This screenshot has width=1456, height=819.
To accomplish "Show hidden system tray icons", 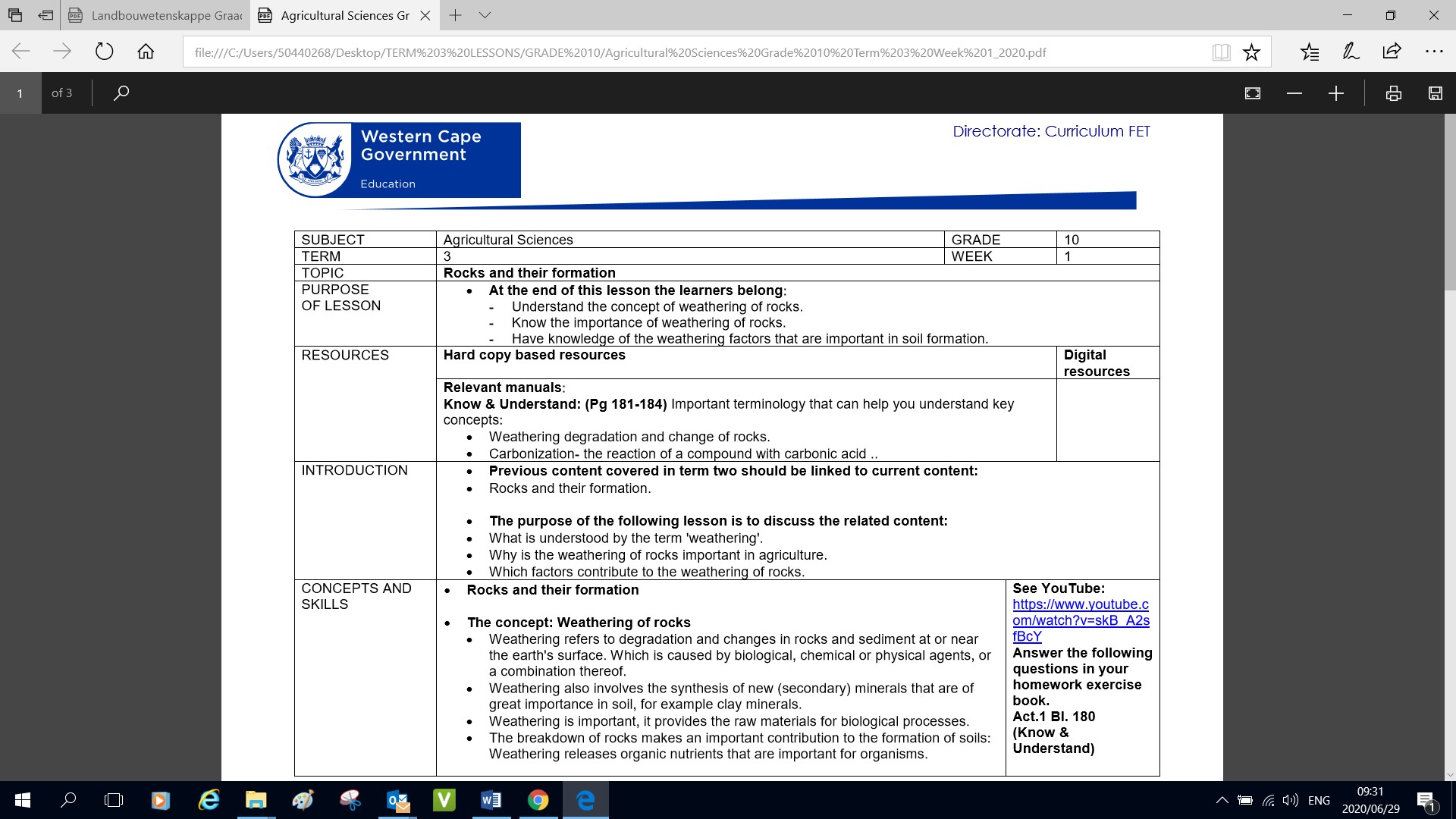I will [x=1222, y=800].
